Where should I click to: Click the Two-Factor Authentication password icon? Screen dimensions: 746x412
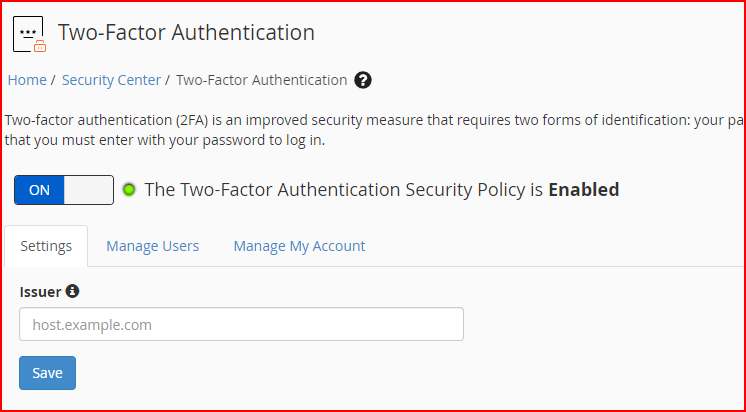tap(29, 34)
